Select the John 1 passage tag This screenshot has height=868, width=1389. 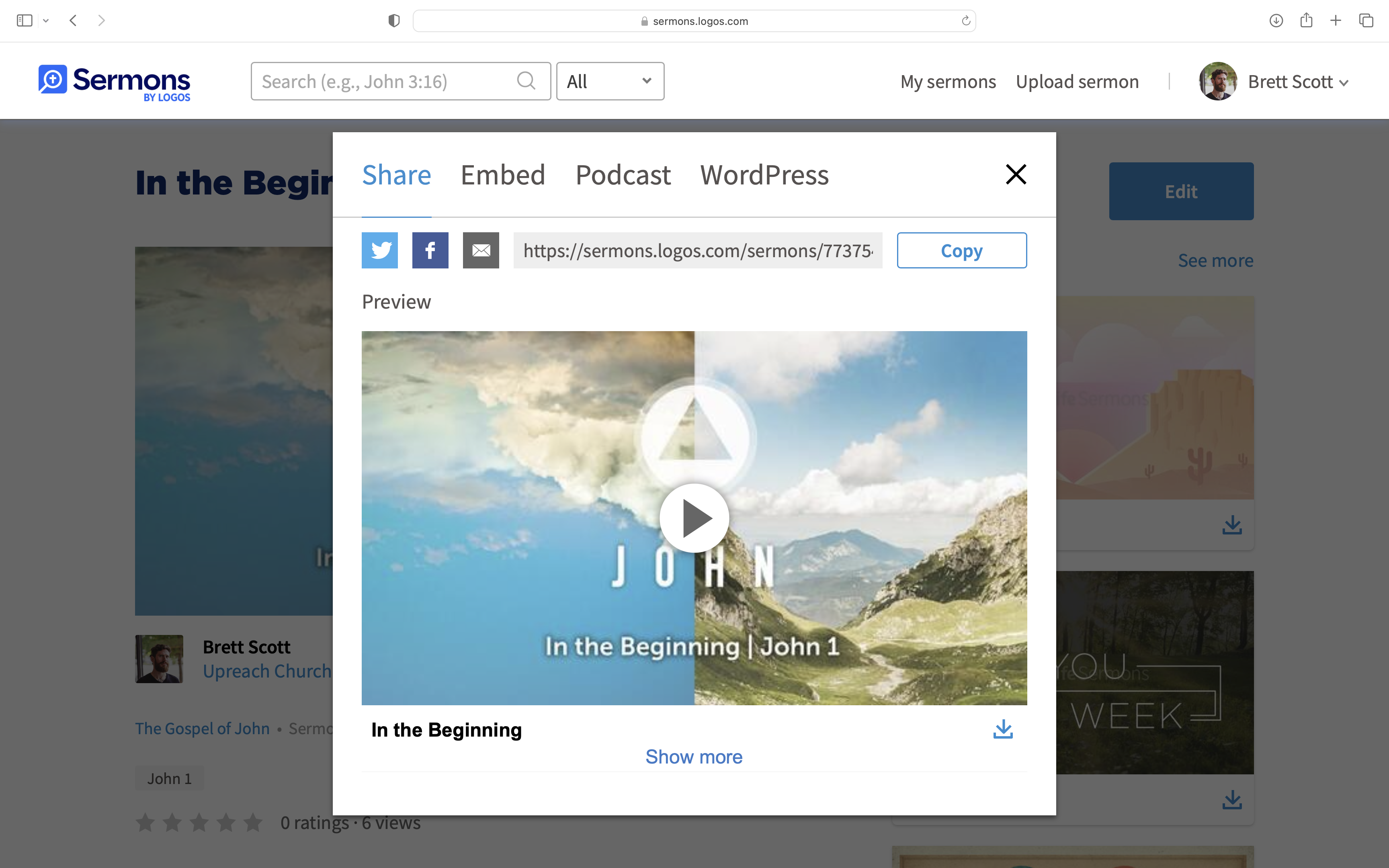[x=169, y=778]
